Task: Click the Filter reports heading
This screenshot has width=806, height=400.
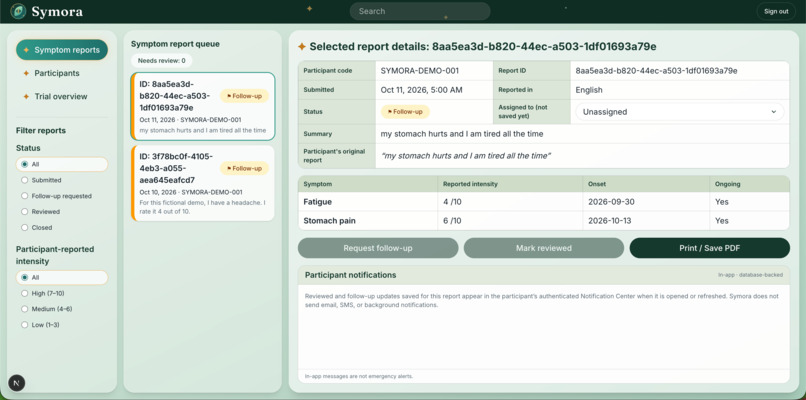Action: pyautogui.click(x=41, y=131)
